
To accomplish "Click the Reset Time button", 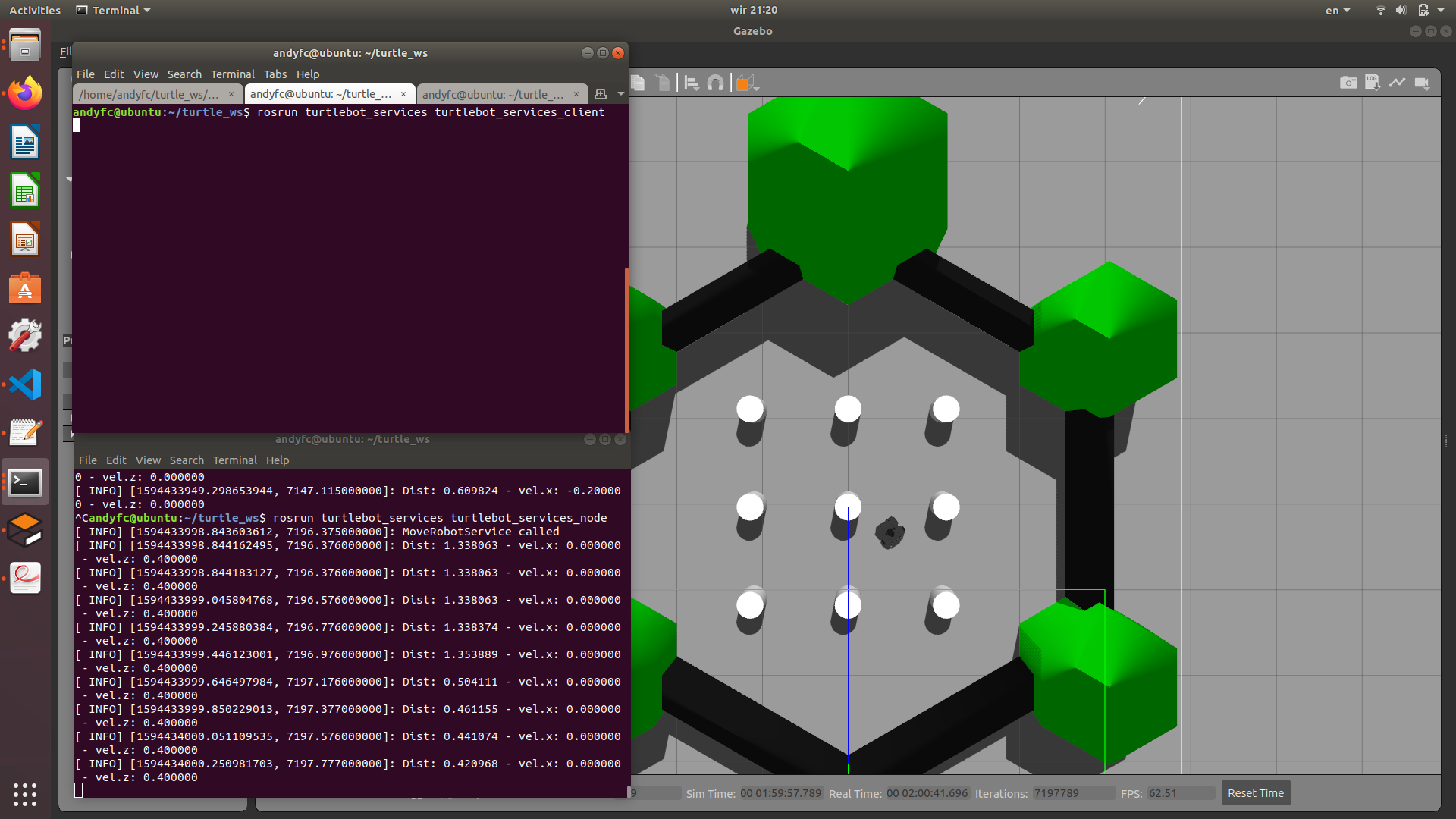I will [1255, 793].
